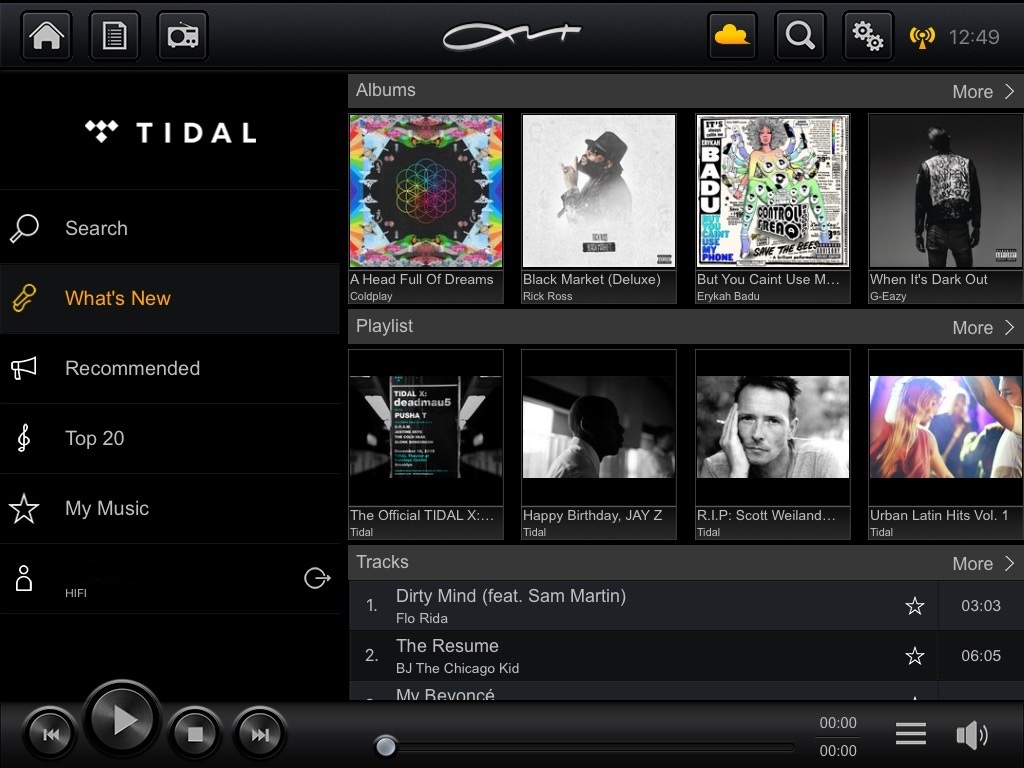Screen dimensions: 1024x768
Task: Open the play queue list icon
Action: pos(910,734)
